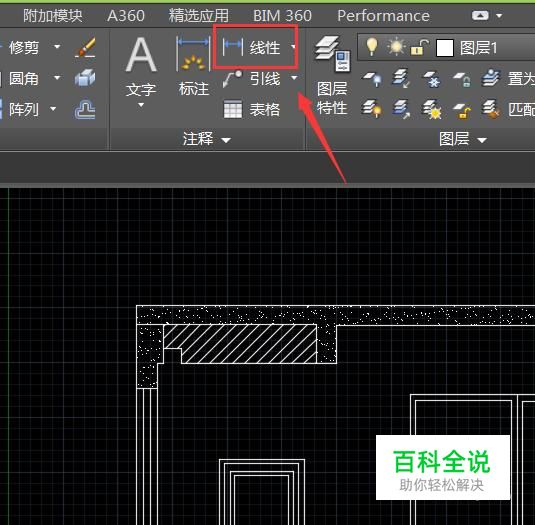Click the layer off icon
This screenshot has height=525, width=535.
pyautogui.click(x=372, y=79)
